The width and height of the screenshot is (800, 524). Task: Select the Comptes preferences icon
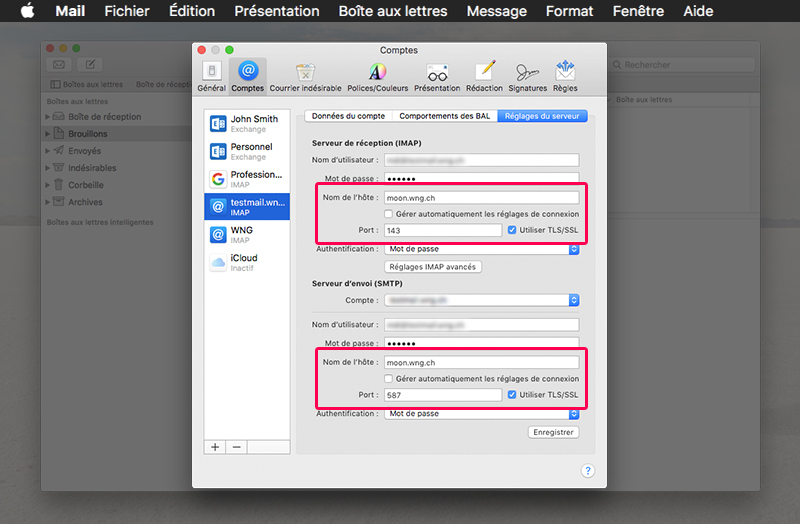[247, 77]
